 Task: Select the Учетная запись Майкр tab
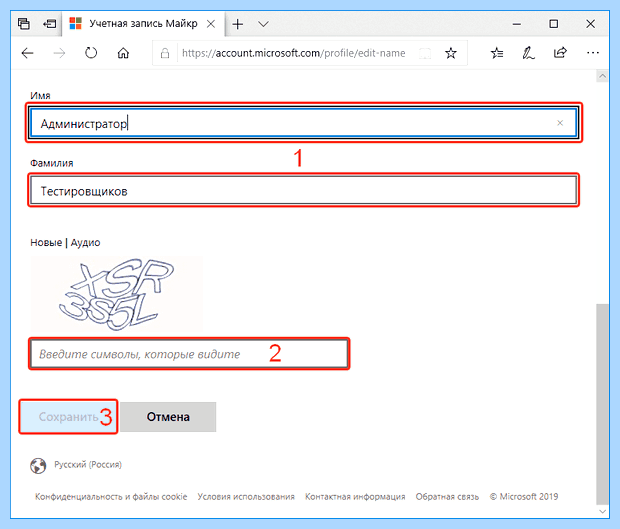tap(144, 24)
